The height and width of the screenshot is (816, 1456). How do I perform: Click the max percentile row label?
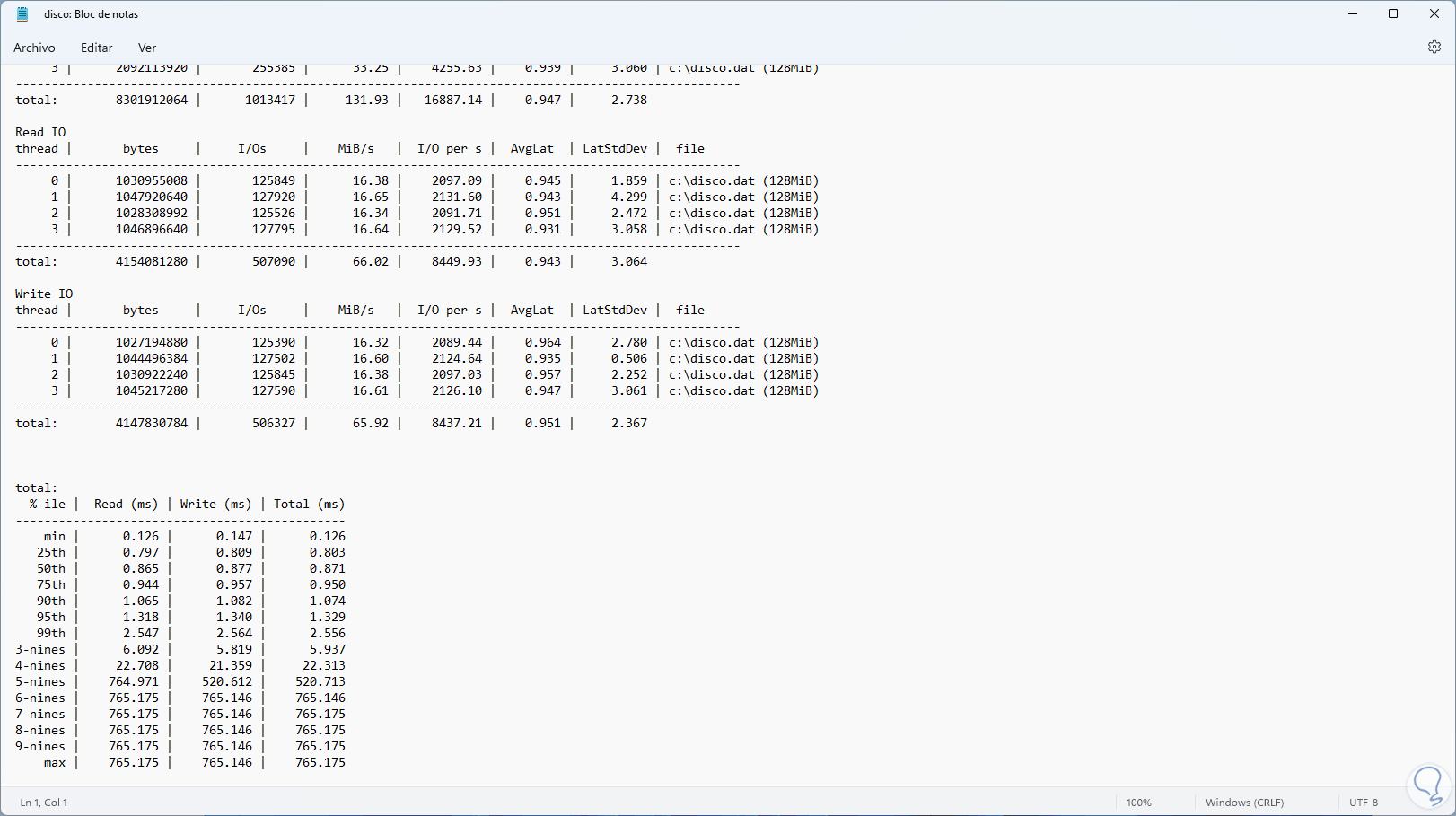(x=55, y=762)
